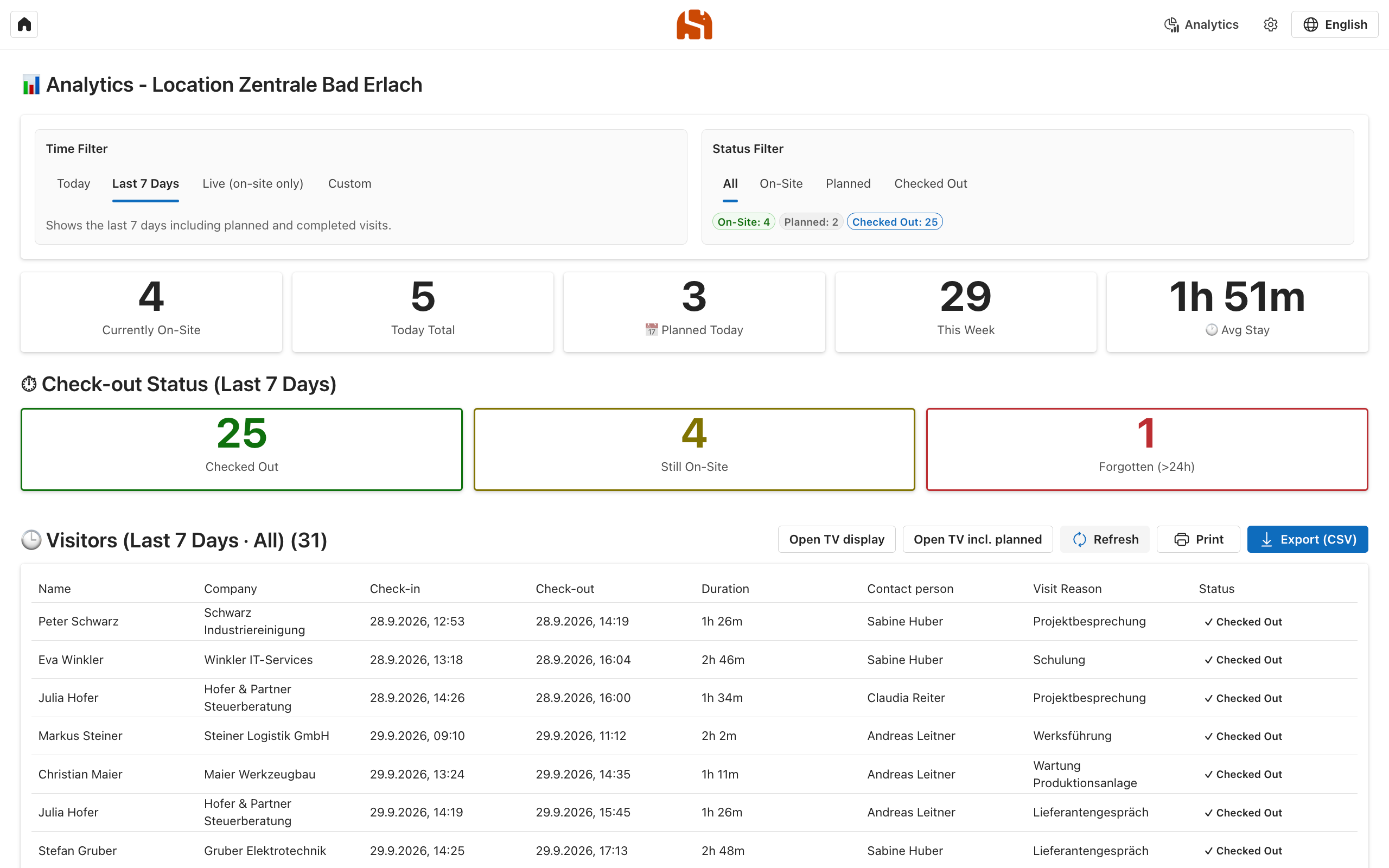Open the Currently On-Site stat card
The image size is (1389, 868).
coord(151,312)
